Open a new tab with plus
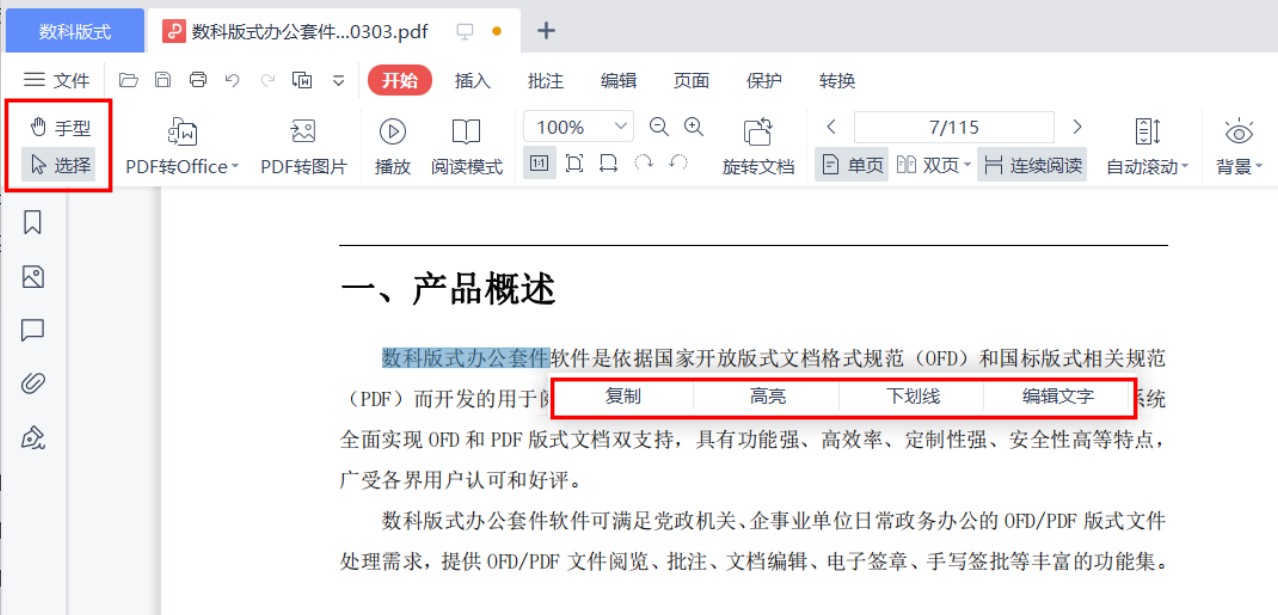 tap(546, 31)
